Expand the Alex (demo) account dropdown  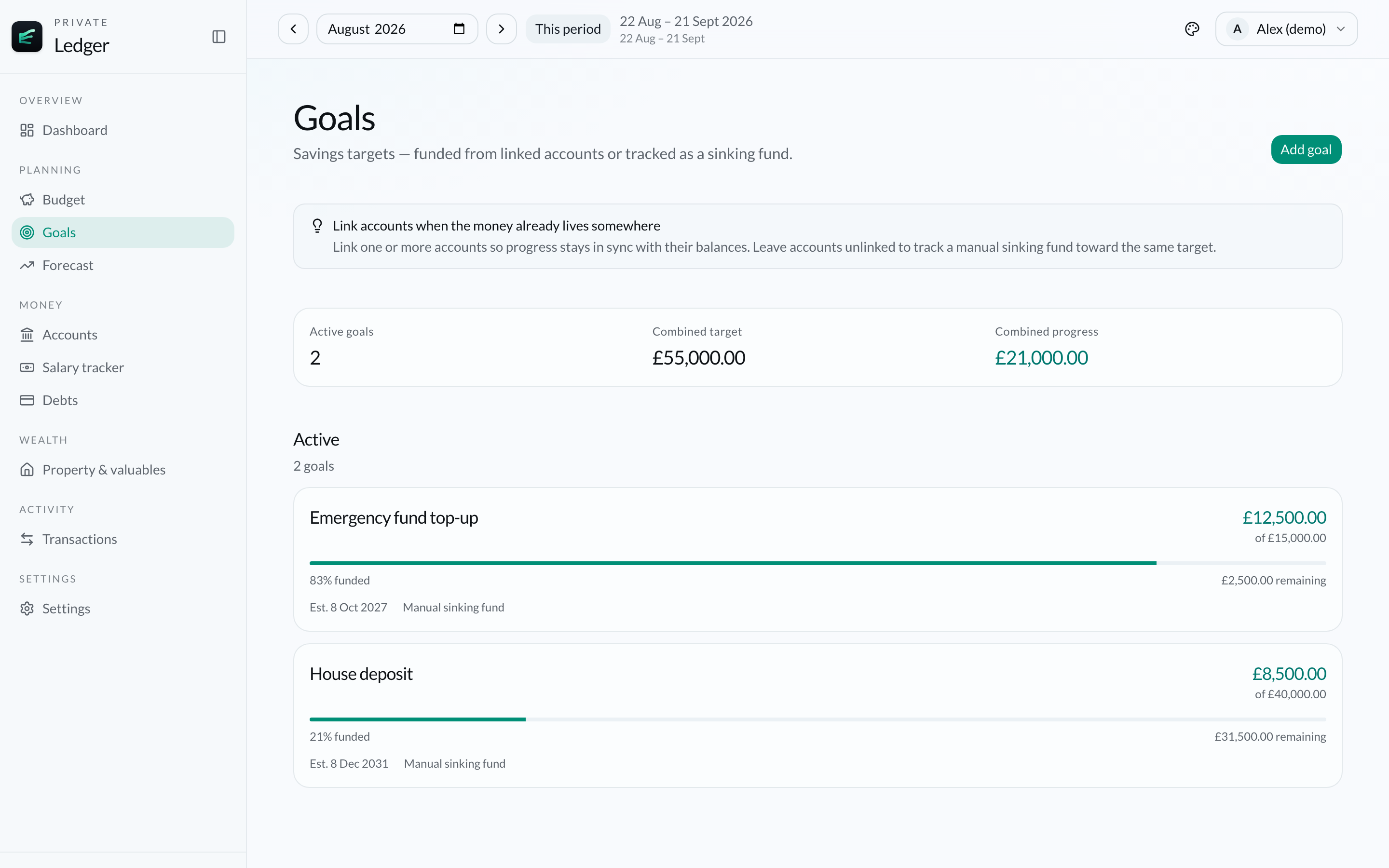click(1286, 29)
